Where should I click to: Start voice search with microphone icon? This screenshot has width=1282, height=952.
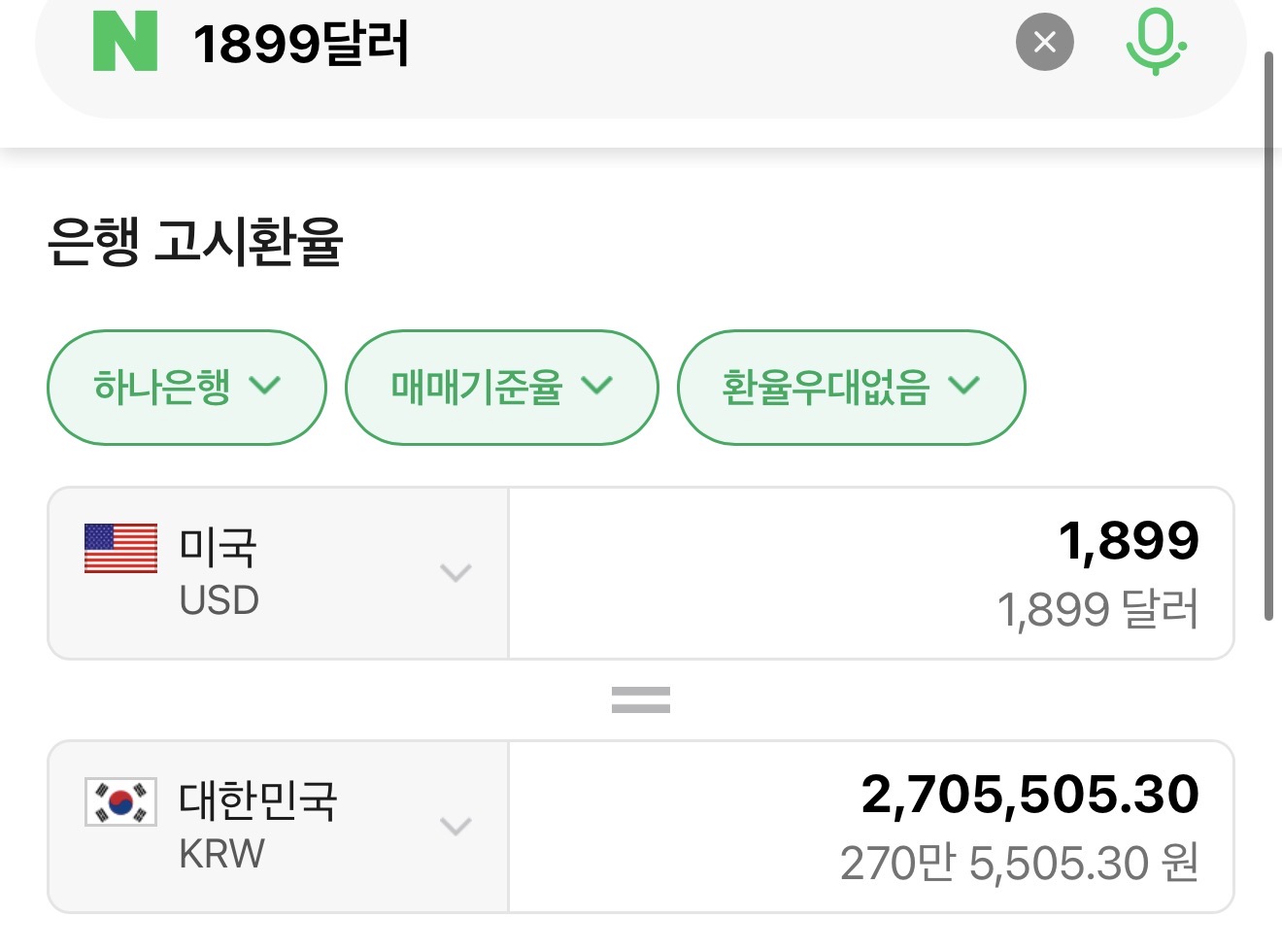tap(1155, 42)
